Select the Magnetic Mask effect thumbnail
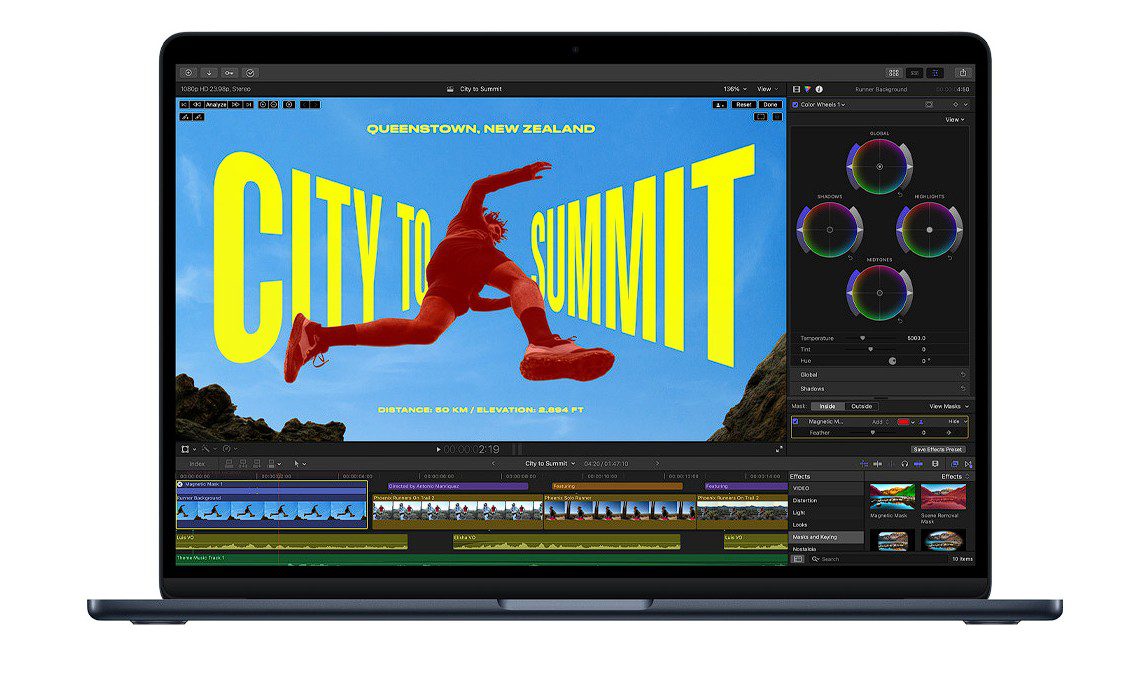 pos(888,497)
